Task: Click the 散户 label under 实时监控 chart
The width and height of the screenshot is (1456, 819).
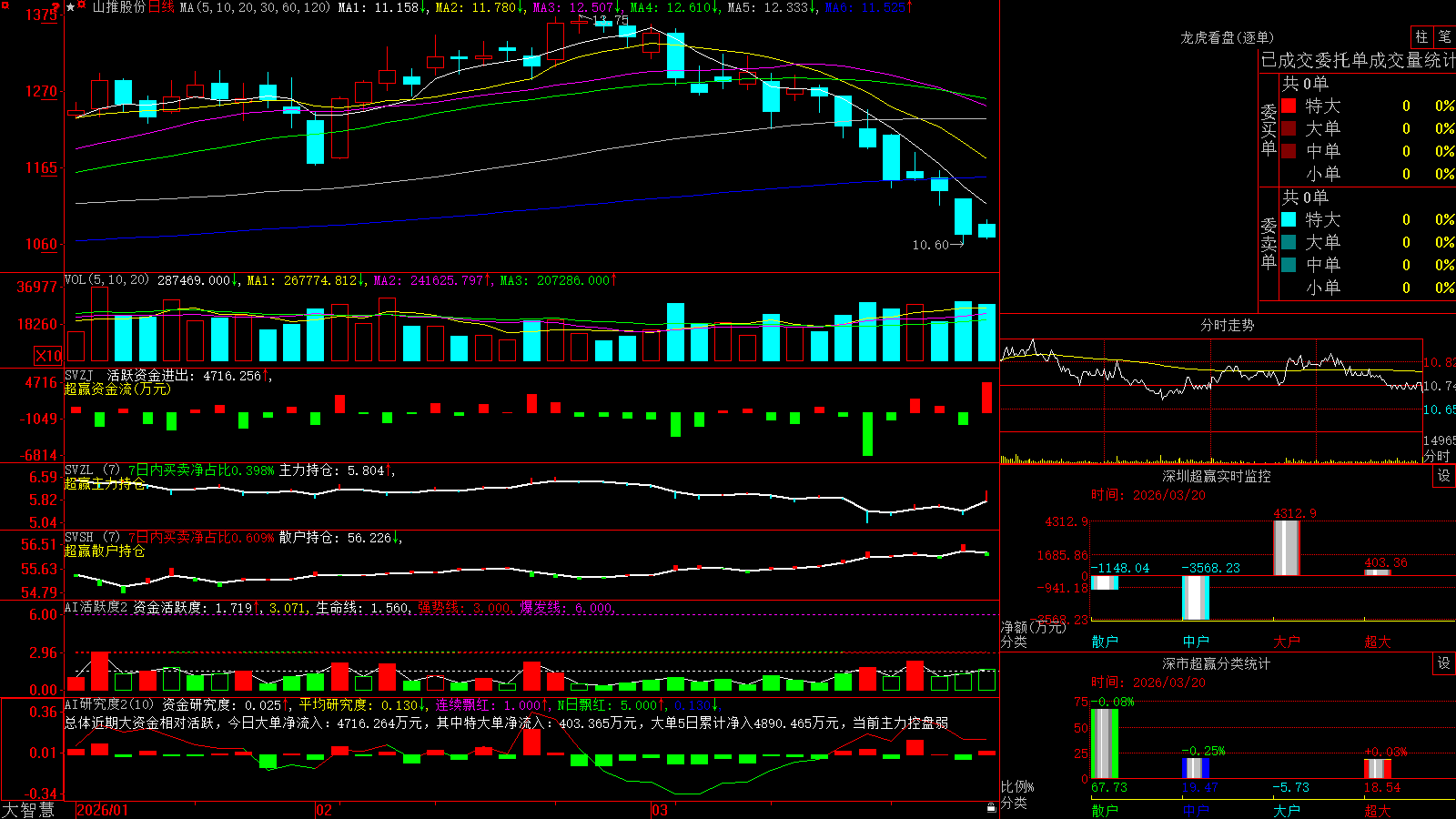Action: tap(1105, 642)
